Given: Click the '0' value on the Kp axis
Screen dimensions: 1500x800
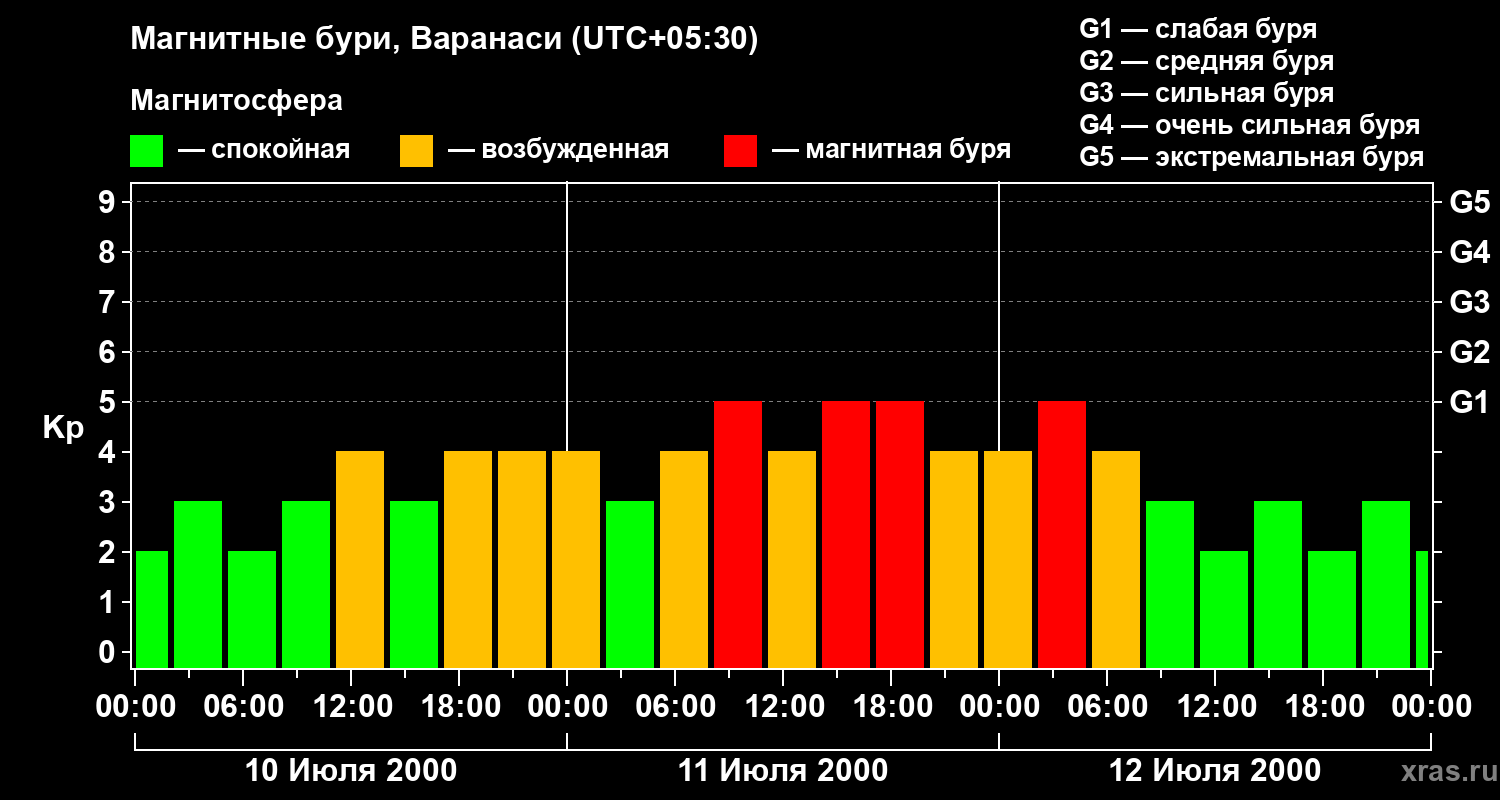Looking at the screenshot, I should pyautogui.click(x=109, y=652).
